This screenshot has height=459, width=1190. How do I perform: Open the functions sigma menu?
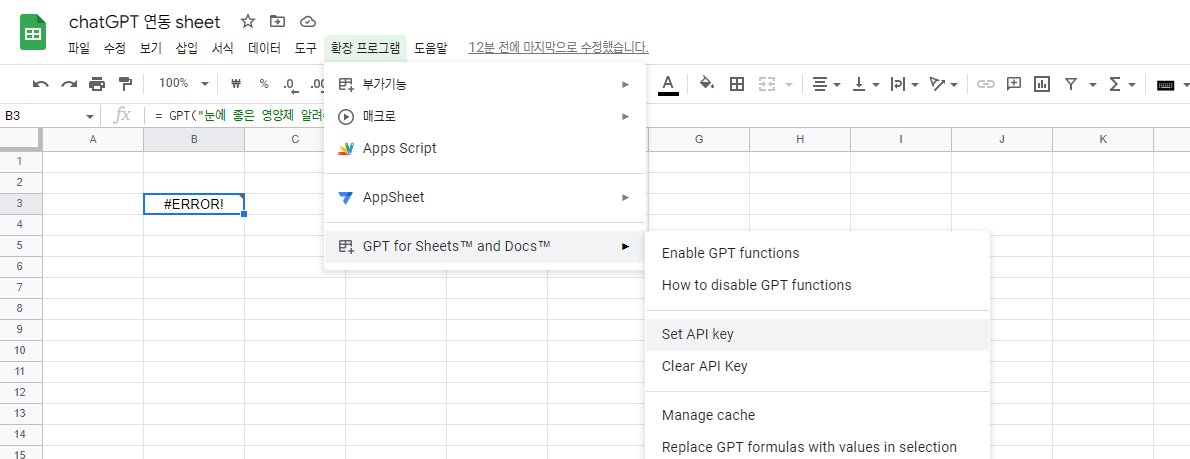pos(1122,84)
